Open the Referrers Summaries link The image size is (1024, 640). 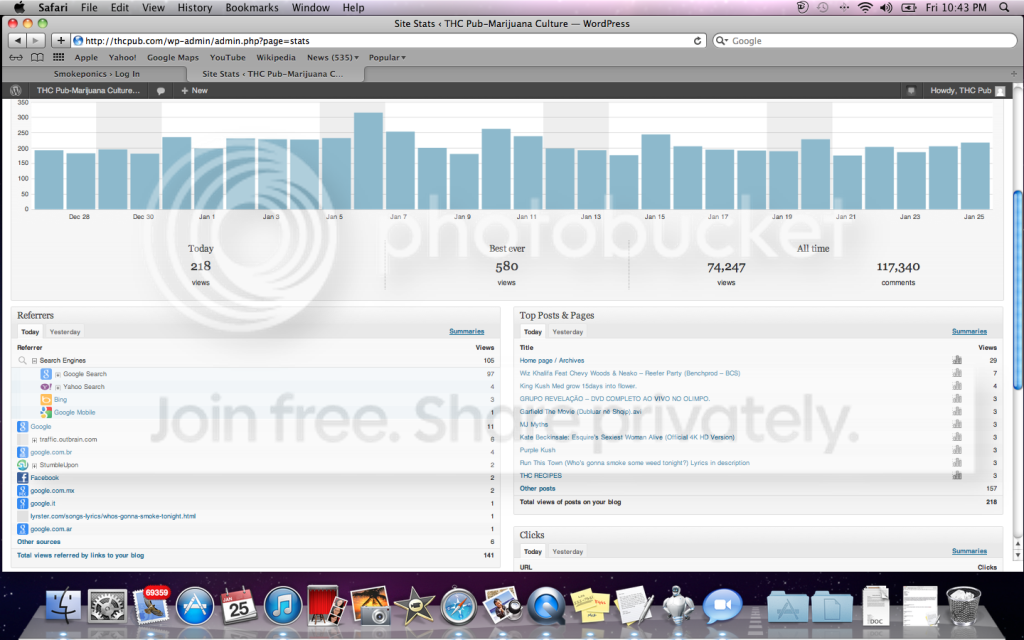(466, 331)
